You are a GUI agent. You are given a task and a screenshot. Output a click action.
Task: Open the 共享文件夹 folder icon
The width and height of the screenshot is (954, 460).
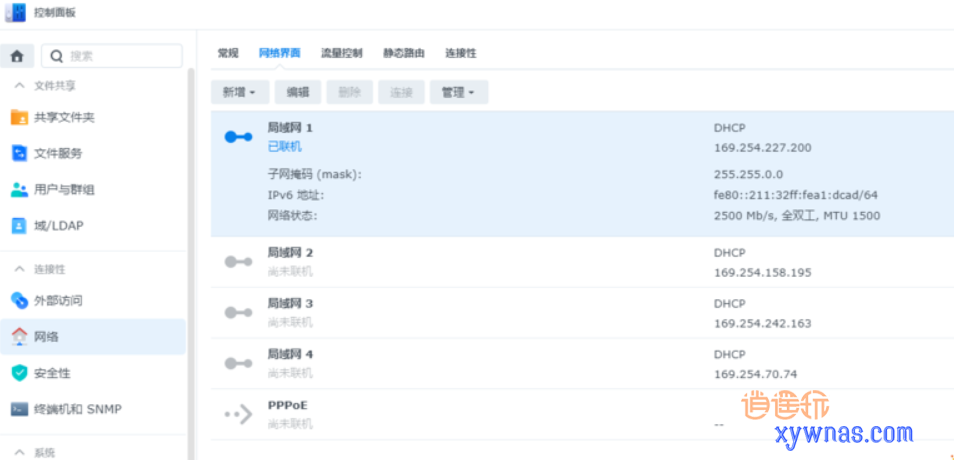pos(19,117)
